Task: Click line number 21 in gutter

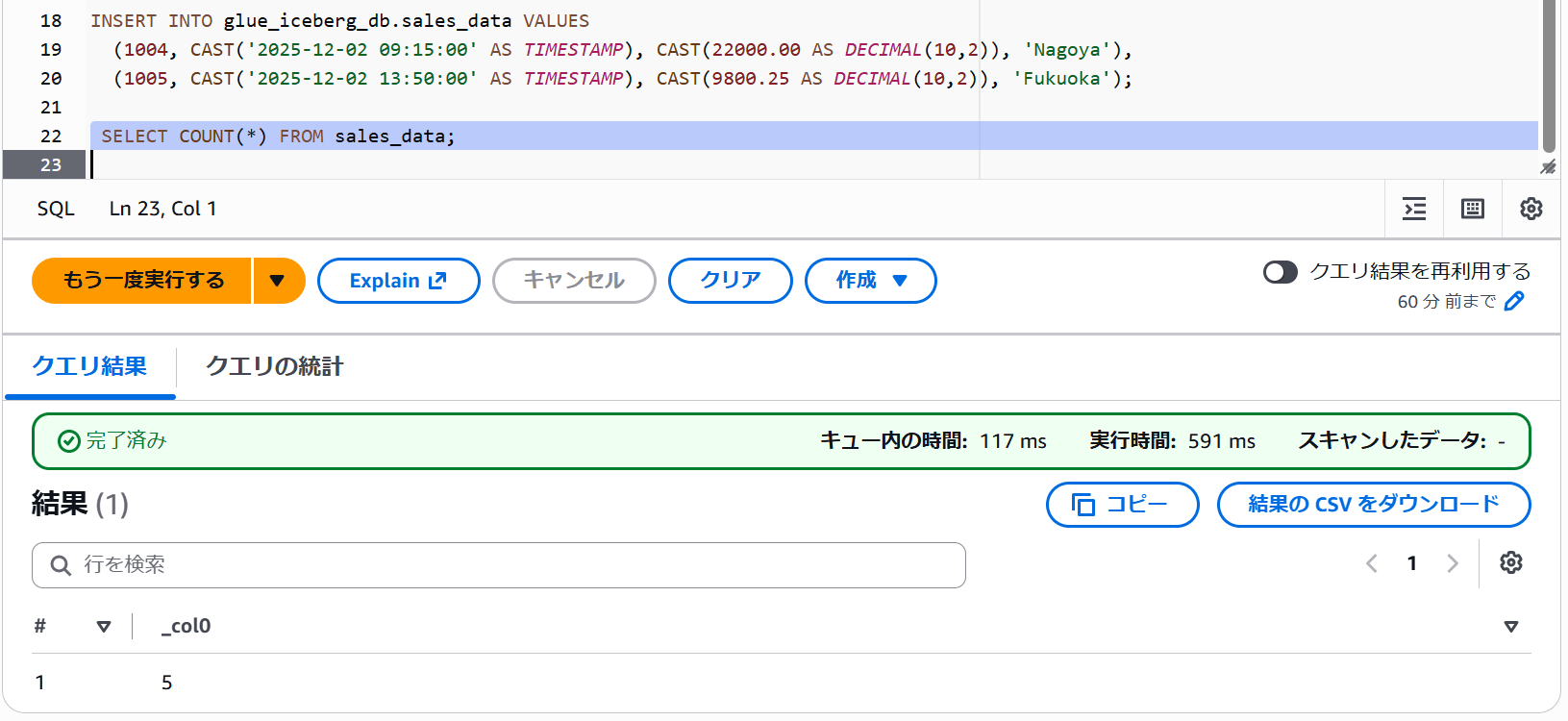Action: pos(51,108)
